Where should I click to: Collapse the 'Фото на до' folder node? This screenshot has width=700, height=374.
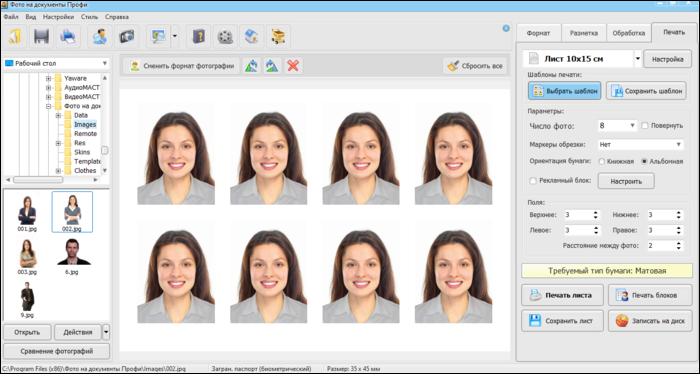point(48,106)
